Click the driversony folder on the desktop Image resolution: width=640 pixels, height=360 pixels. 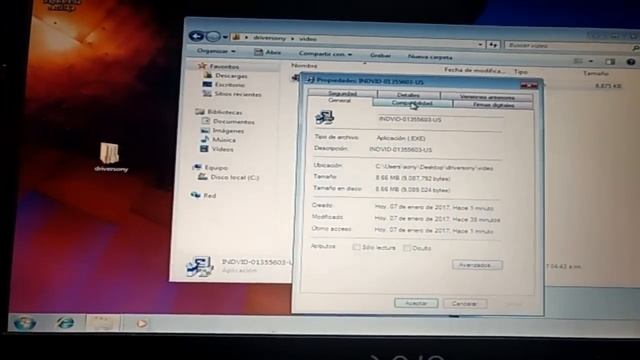pos(110,157)
